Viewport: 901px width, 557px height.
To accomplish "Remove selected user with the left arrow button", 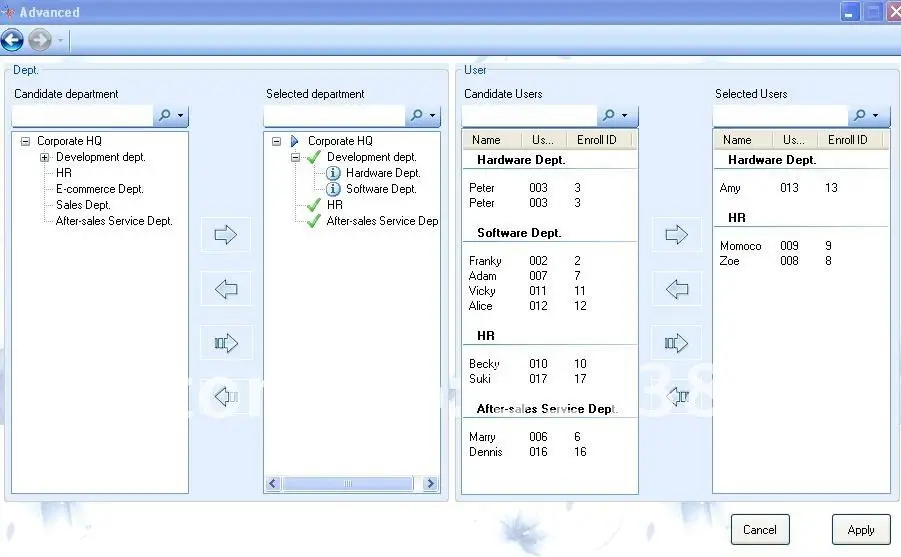I will tap(676, 289).
